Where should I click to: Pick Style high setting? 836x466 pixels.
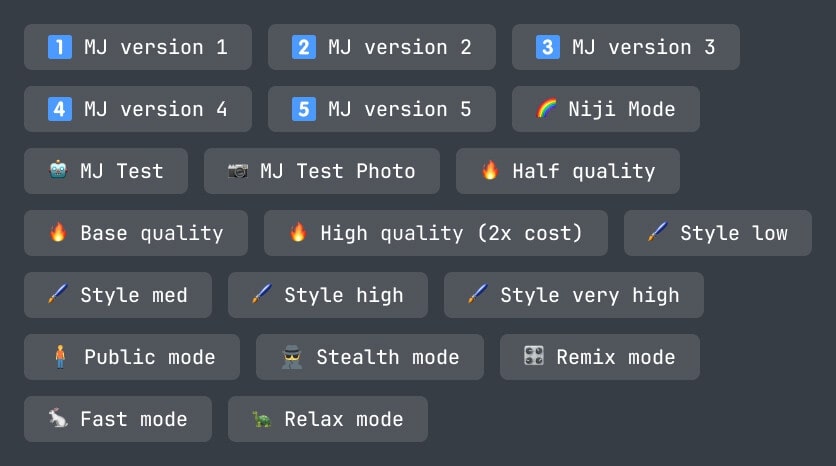pyautogui.click(x=328, y=295)
